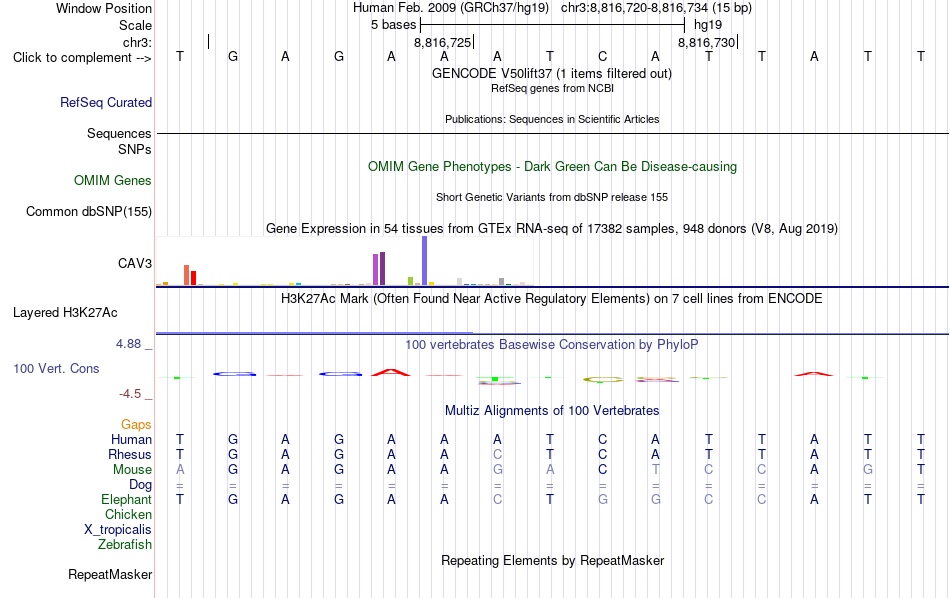Click the 'Click to complement -->' label
The width and height of the screenshot is (950, 598).
(x=82, y=58)
